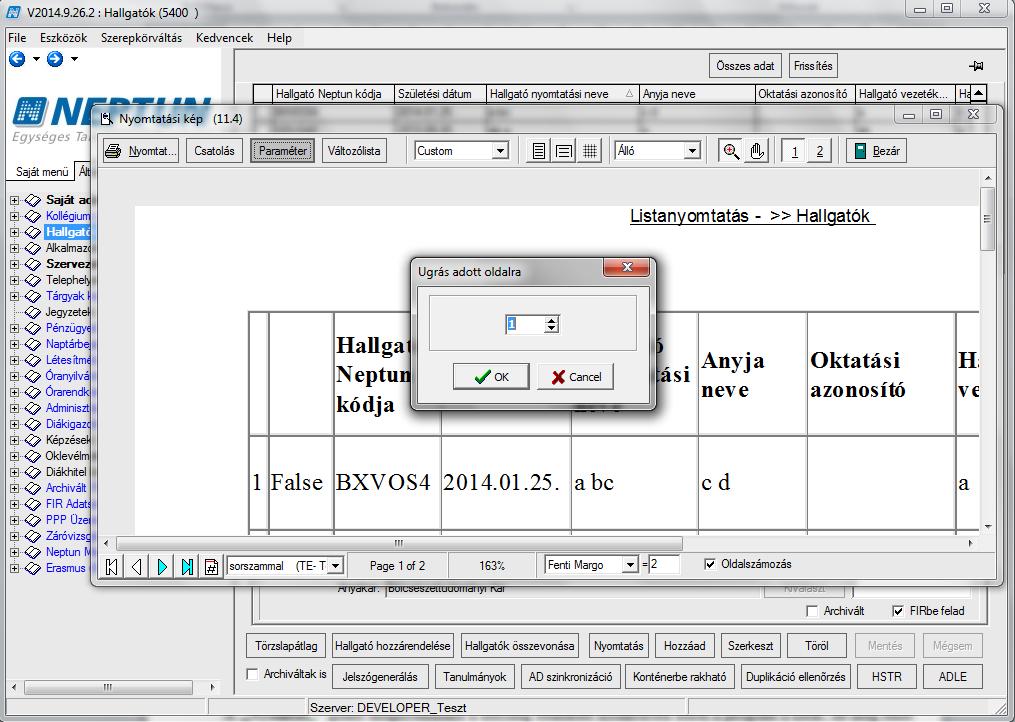Open the Fenti Margo dropdown

point(630,565)
